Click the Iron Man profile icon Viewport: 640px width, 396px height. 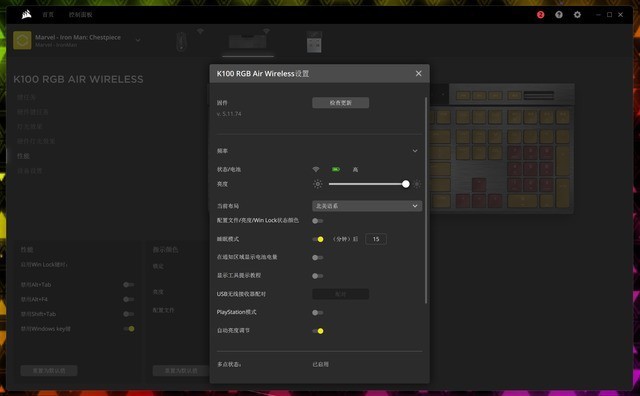(x=22, y=40)
